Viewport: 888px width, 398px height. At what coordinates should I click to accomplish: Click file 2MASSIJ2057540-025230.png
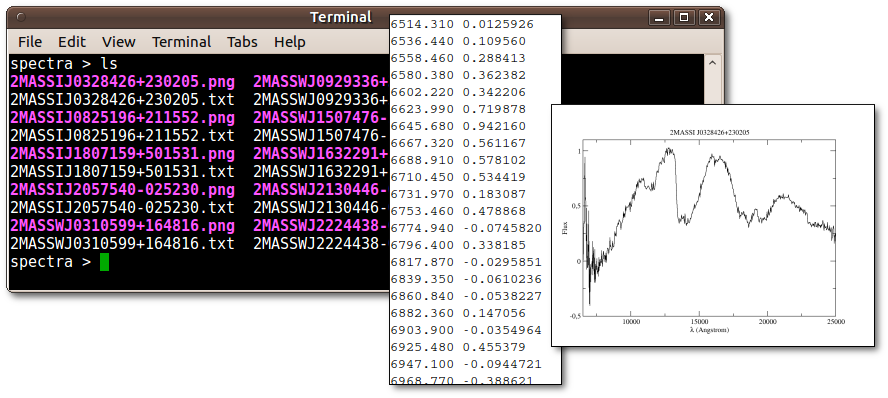pyautogui.click(x=122, y=190)
